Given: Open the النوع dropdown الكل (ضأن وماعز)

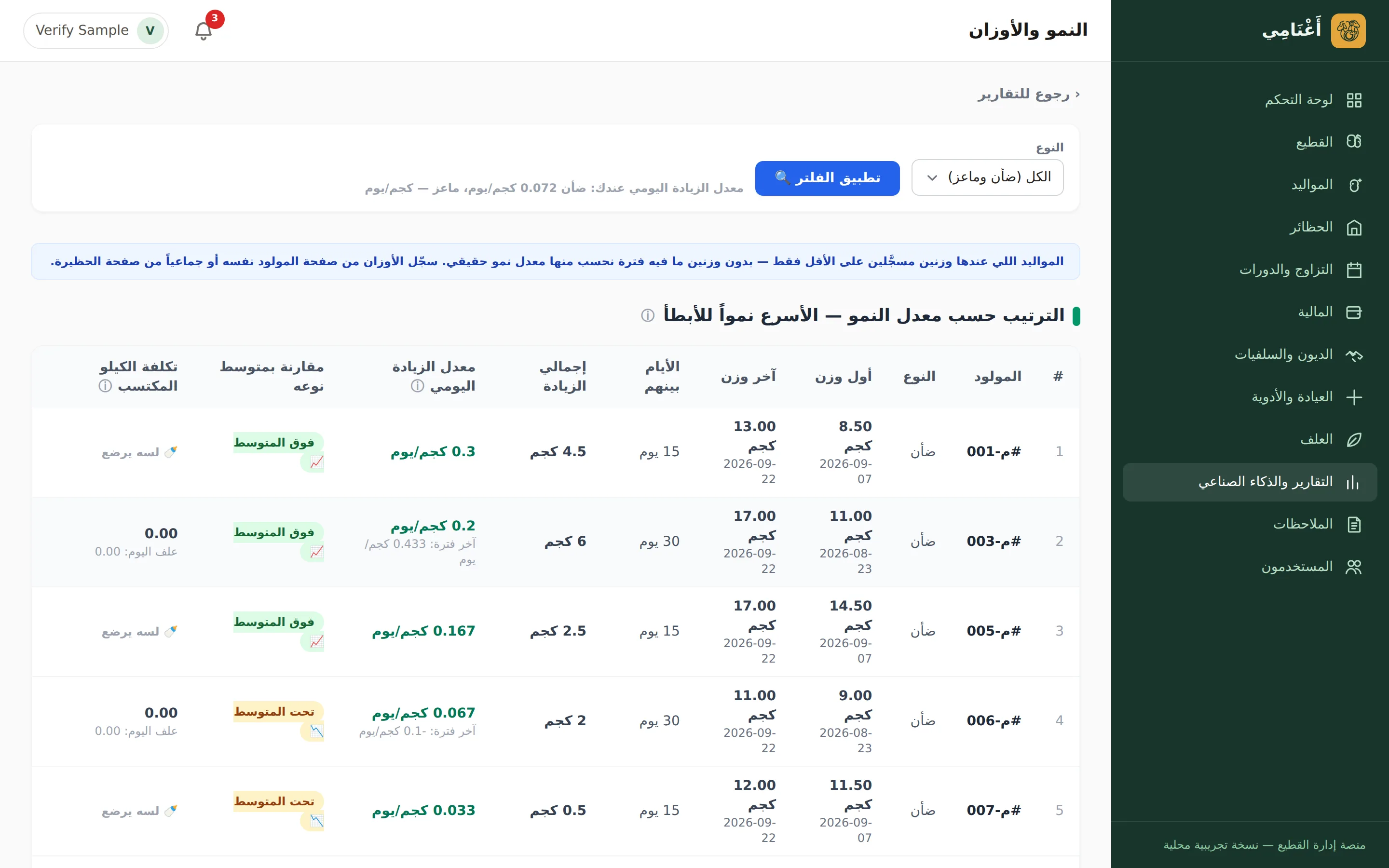Looking at the screenshot, I should click(987, 177).
